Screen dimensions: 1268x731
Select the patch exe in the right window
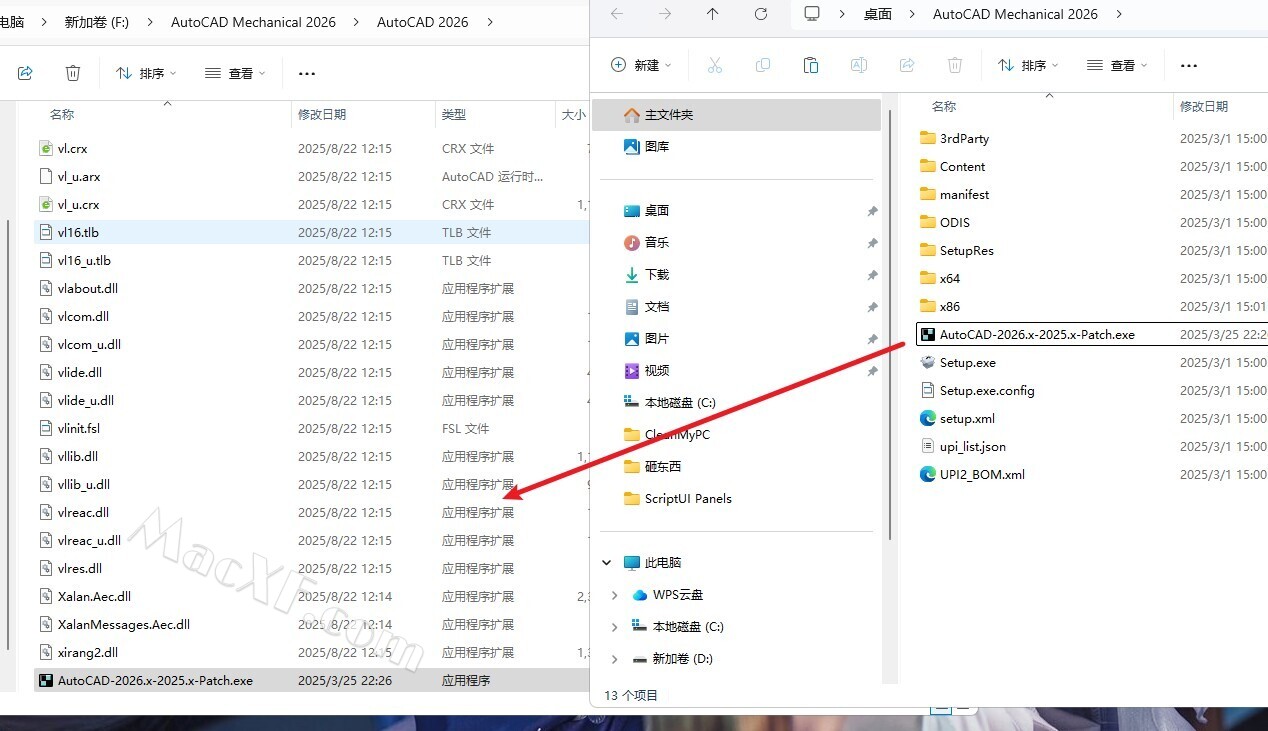click(x=1092, y=335)
